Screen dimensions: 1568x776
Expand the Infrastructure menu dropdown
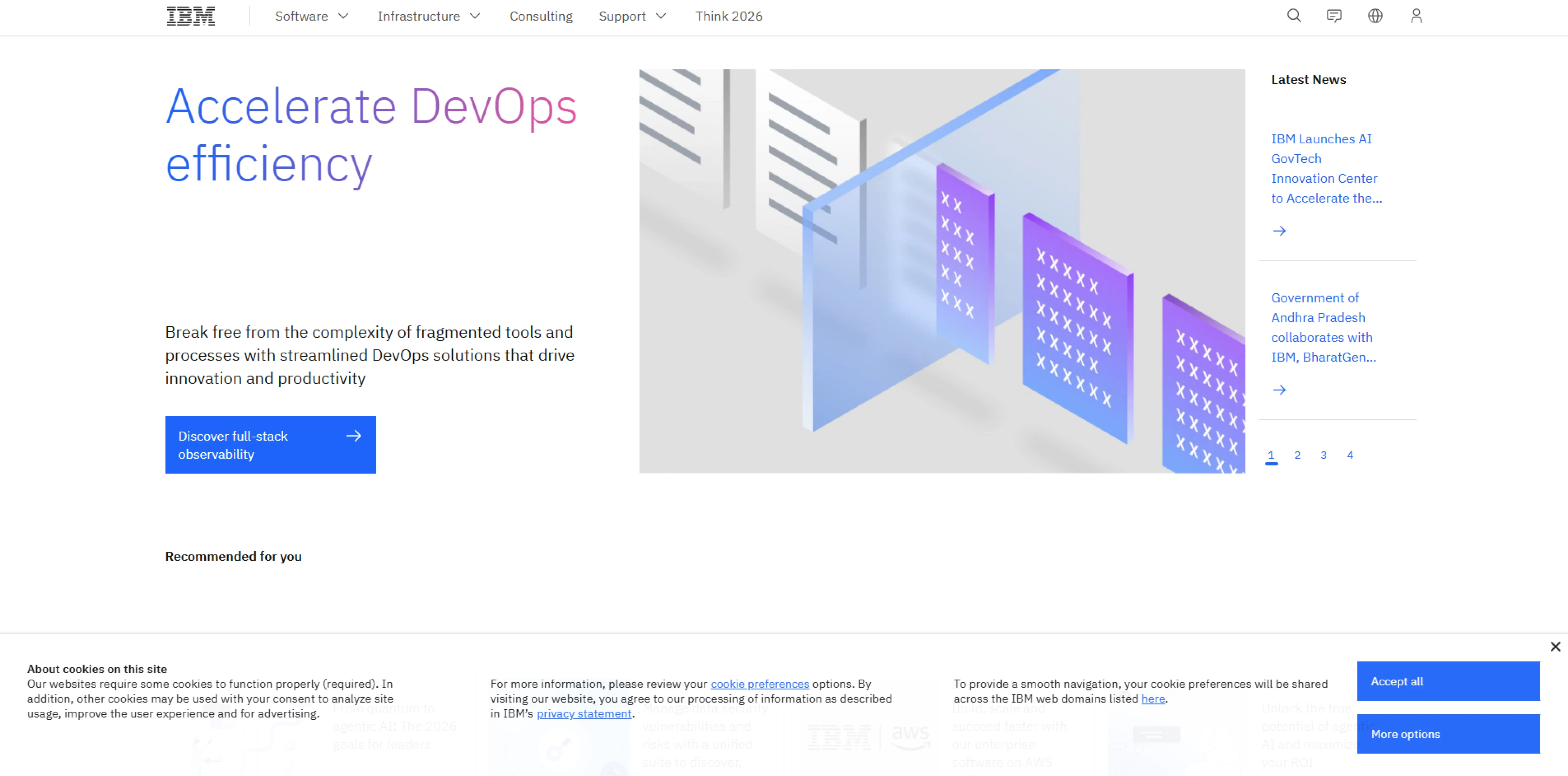[429, 16]
